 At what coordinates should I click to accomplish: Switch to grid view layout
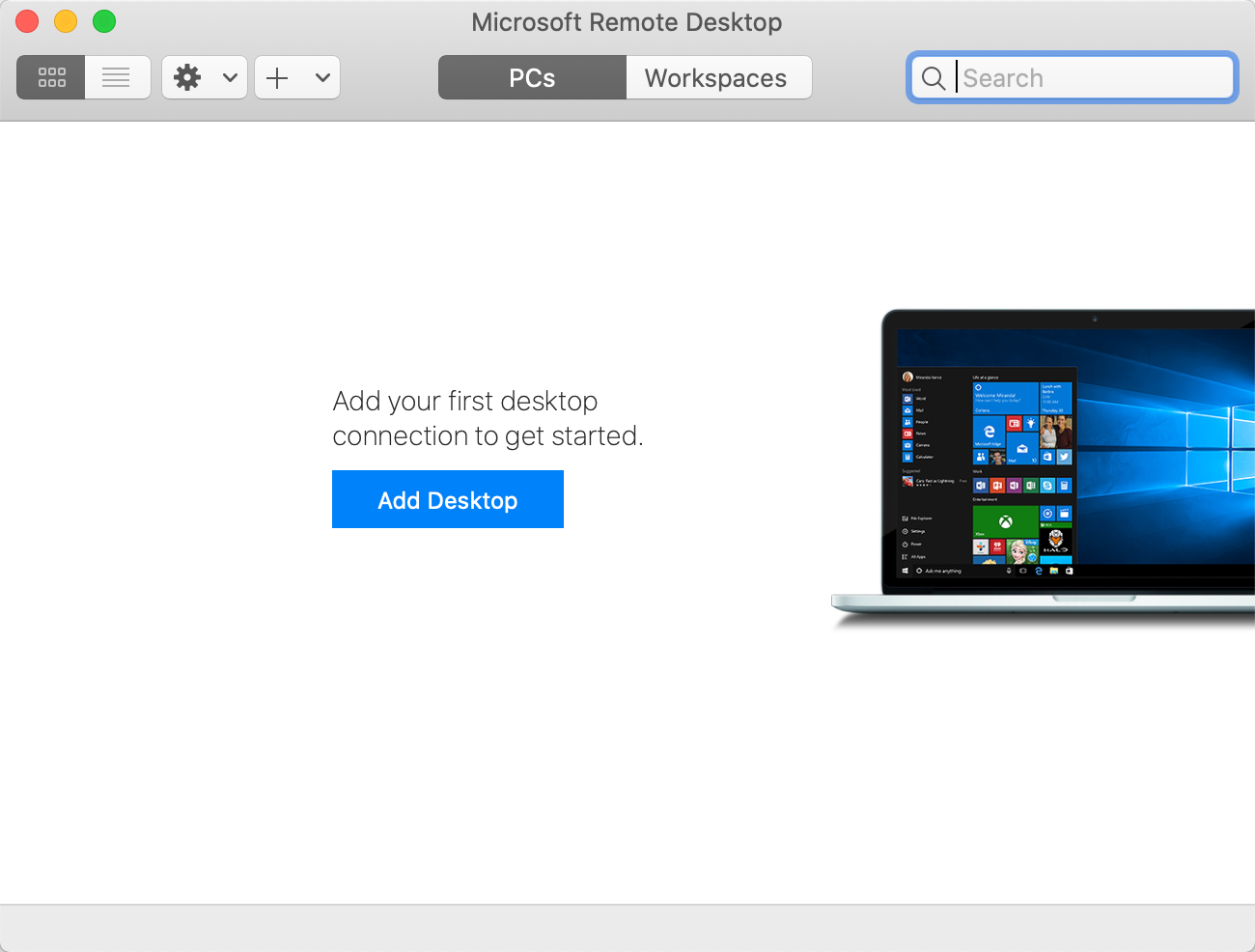point(51,77)
